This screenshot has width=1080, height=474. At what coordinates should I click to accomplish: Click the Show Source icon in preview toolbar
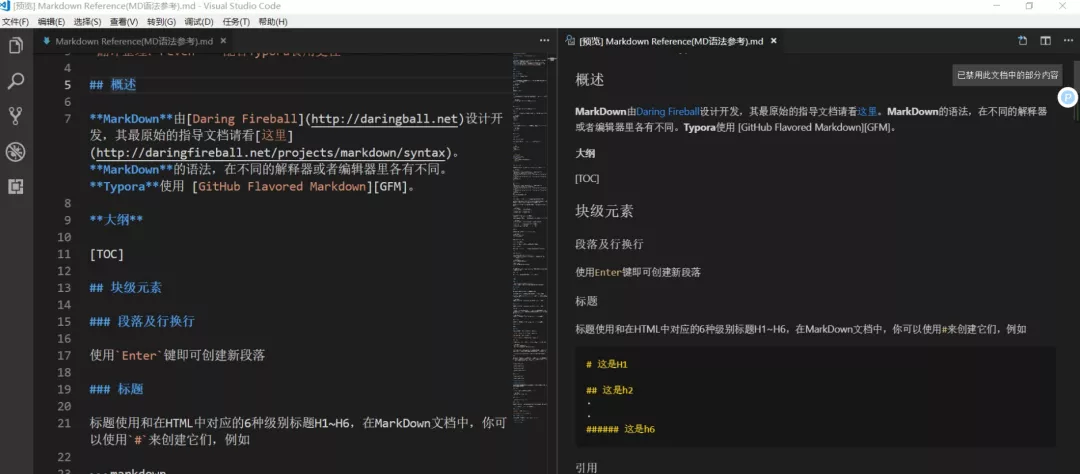click(1023, 41)
